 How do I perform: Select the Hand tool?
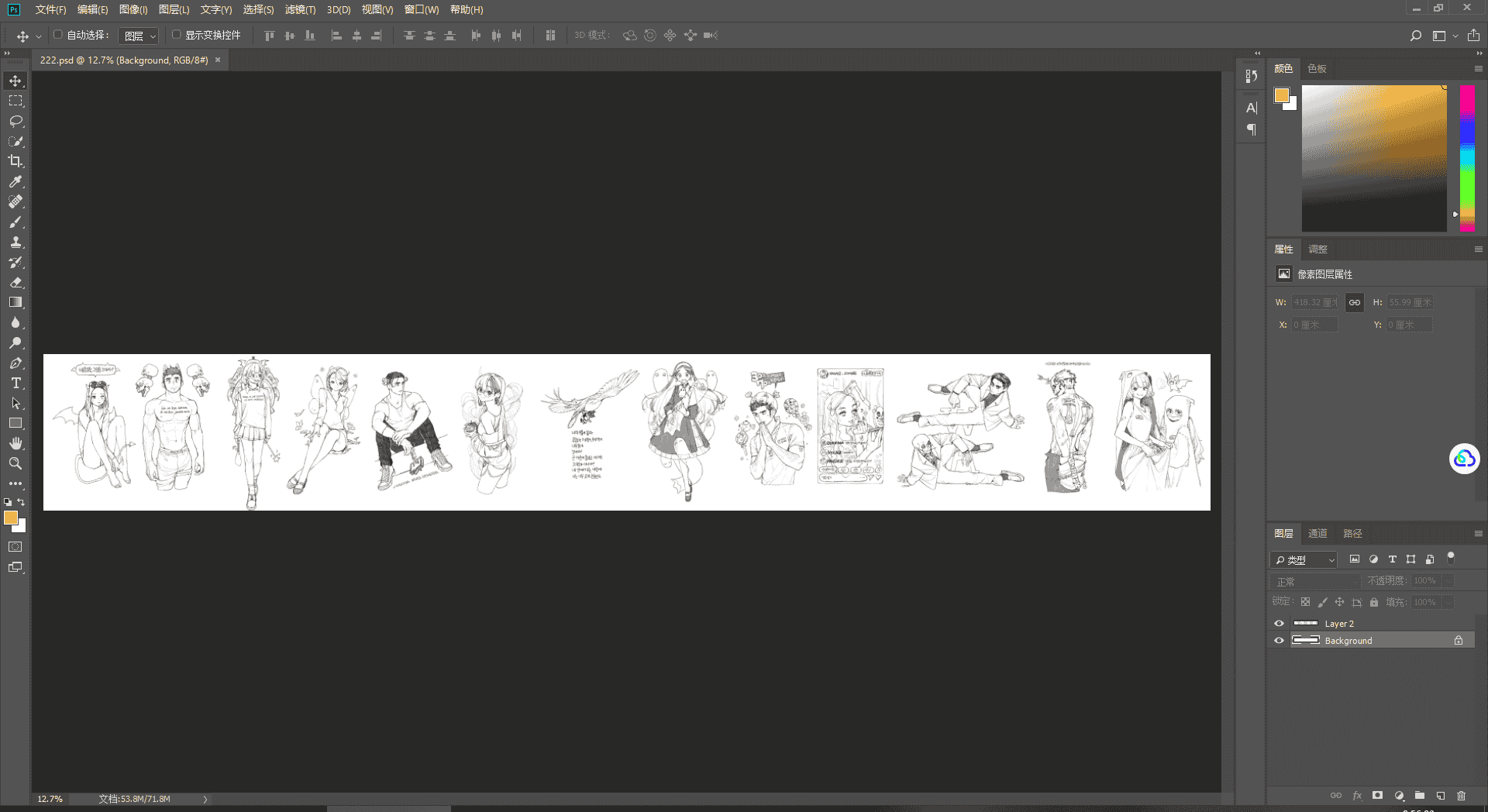(15, 443)
